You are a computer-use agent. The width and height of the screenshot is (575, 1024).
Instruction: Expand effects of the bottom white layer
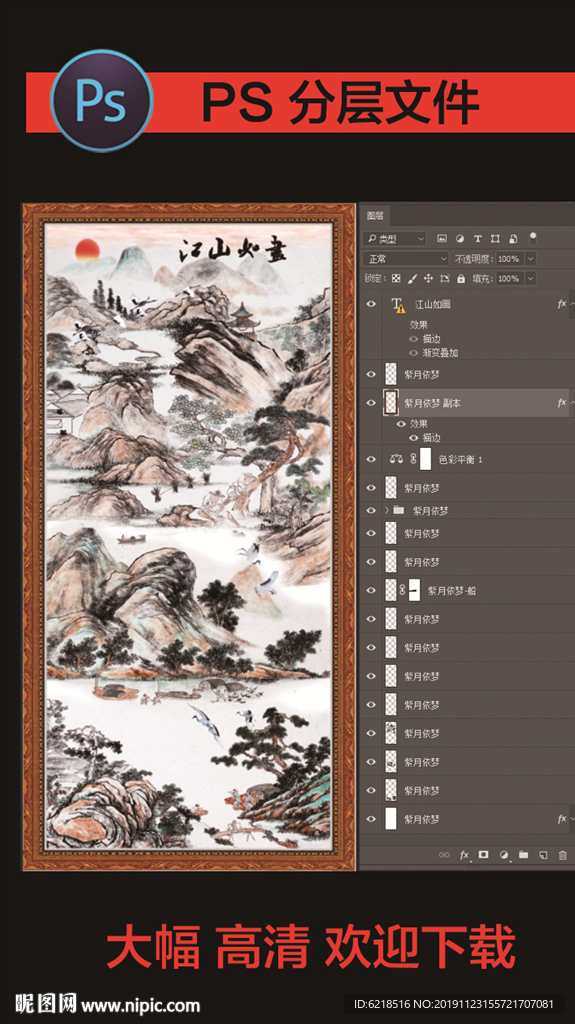coord(572,818)
